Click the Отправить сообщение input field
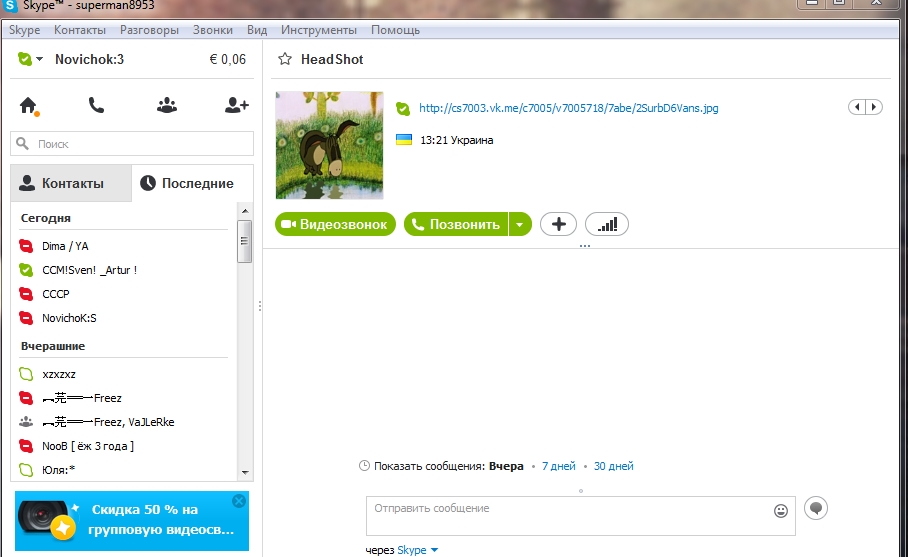Image resolution: width=908 pixels, height=557 pixels. click(x=581, y=516)
